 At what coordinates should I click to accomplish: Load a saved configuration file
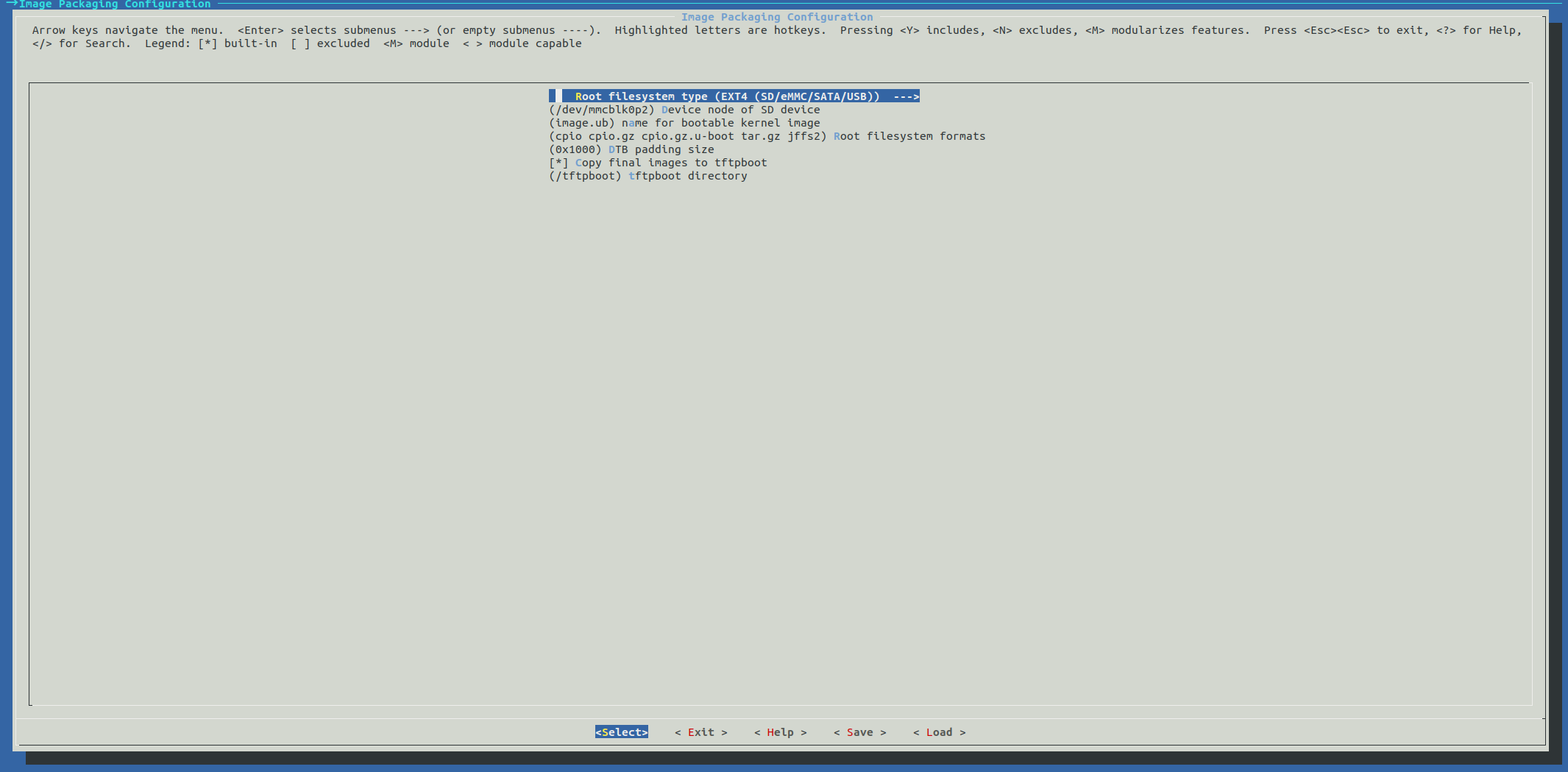[939, 732]
